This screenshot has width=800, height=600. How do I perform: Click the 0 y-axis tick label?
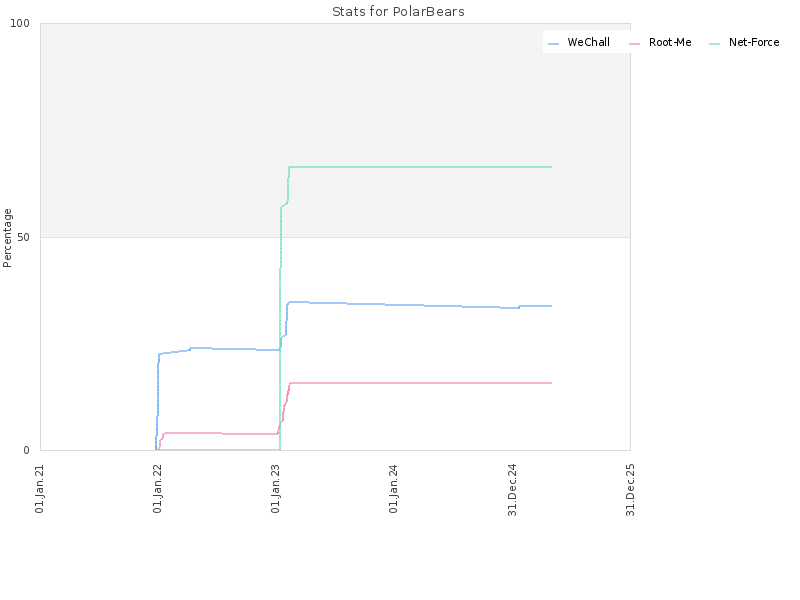[x=27, y=450]
